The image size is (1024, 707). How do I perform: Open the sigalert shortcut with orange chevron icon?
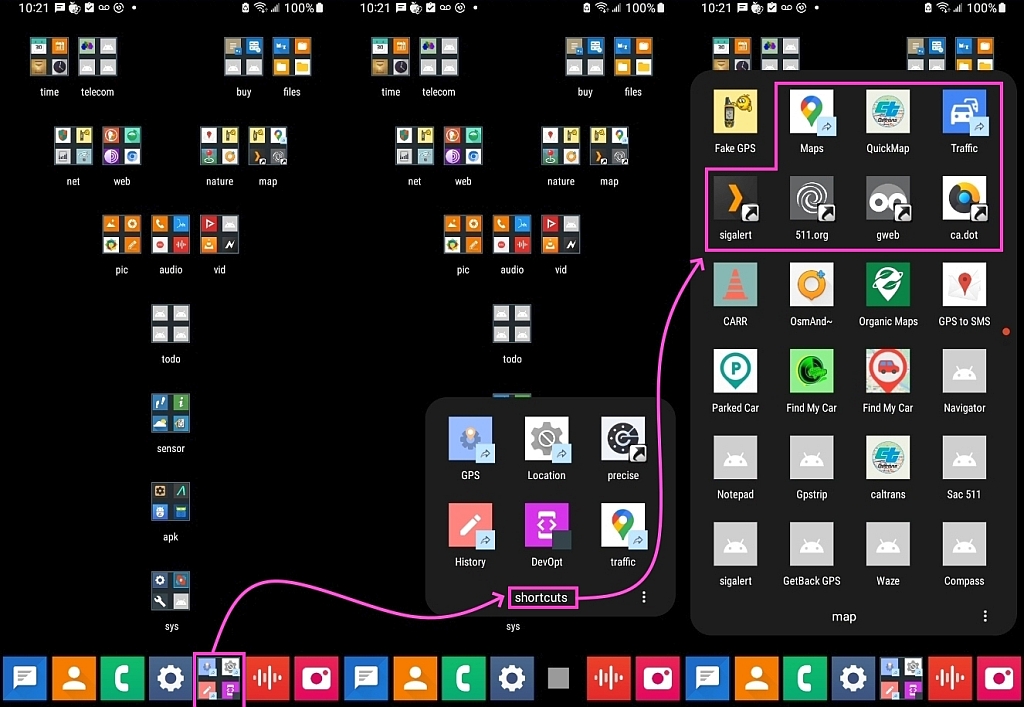(x=735, y=198)
